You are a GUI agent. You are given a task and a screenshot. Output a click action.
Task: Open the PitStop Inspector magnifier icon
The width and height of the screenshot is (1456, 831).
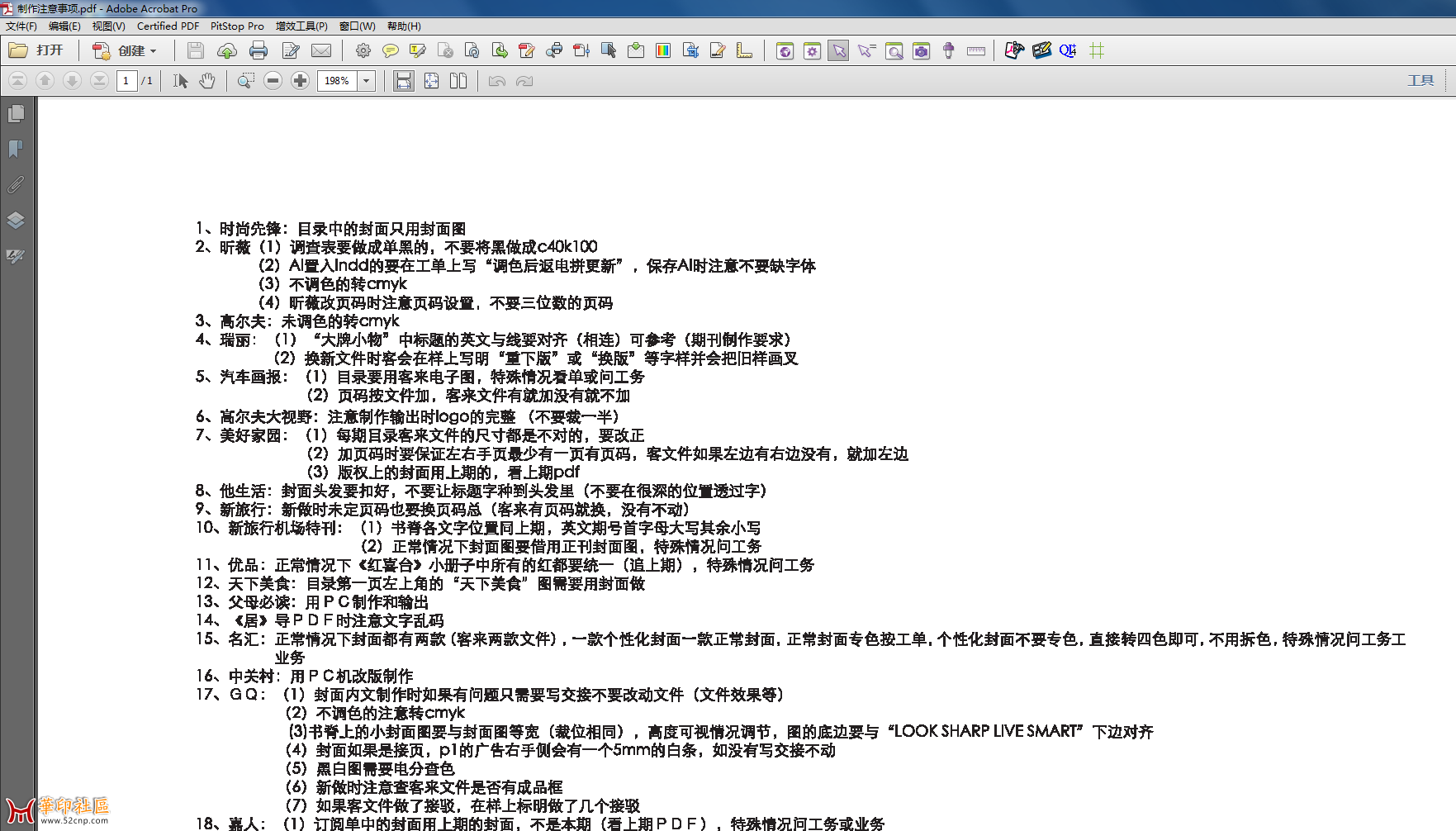(894, 50)
